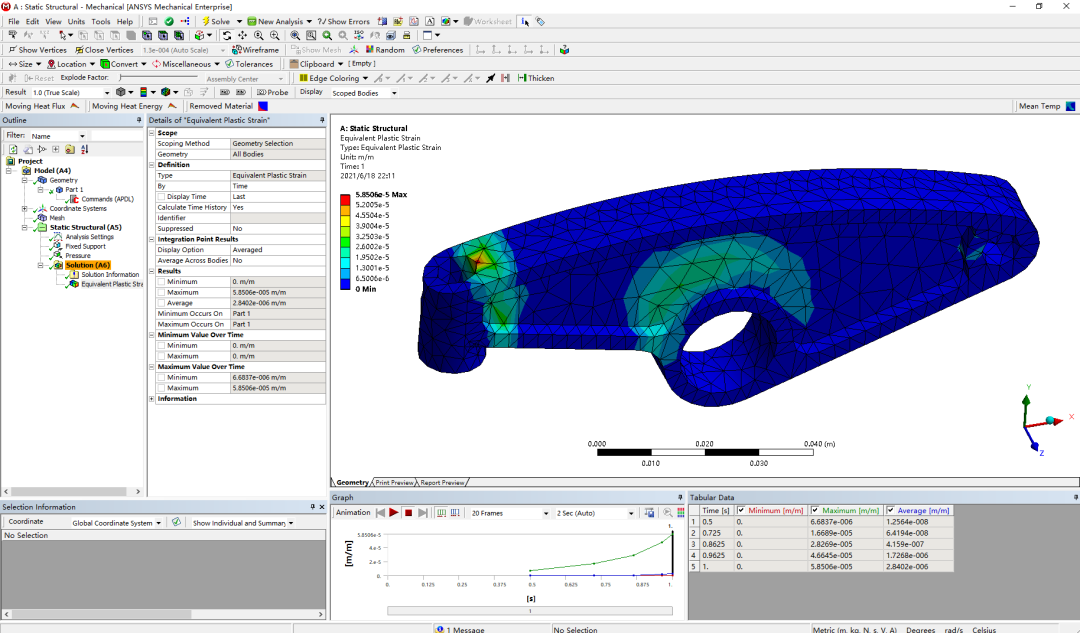
Task: Toggle Wireframe display mode
Action: click(x=256, y=50)
